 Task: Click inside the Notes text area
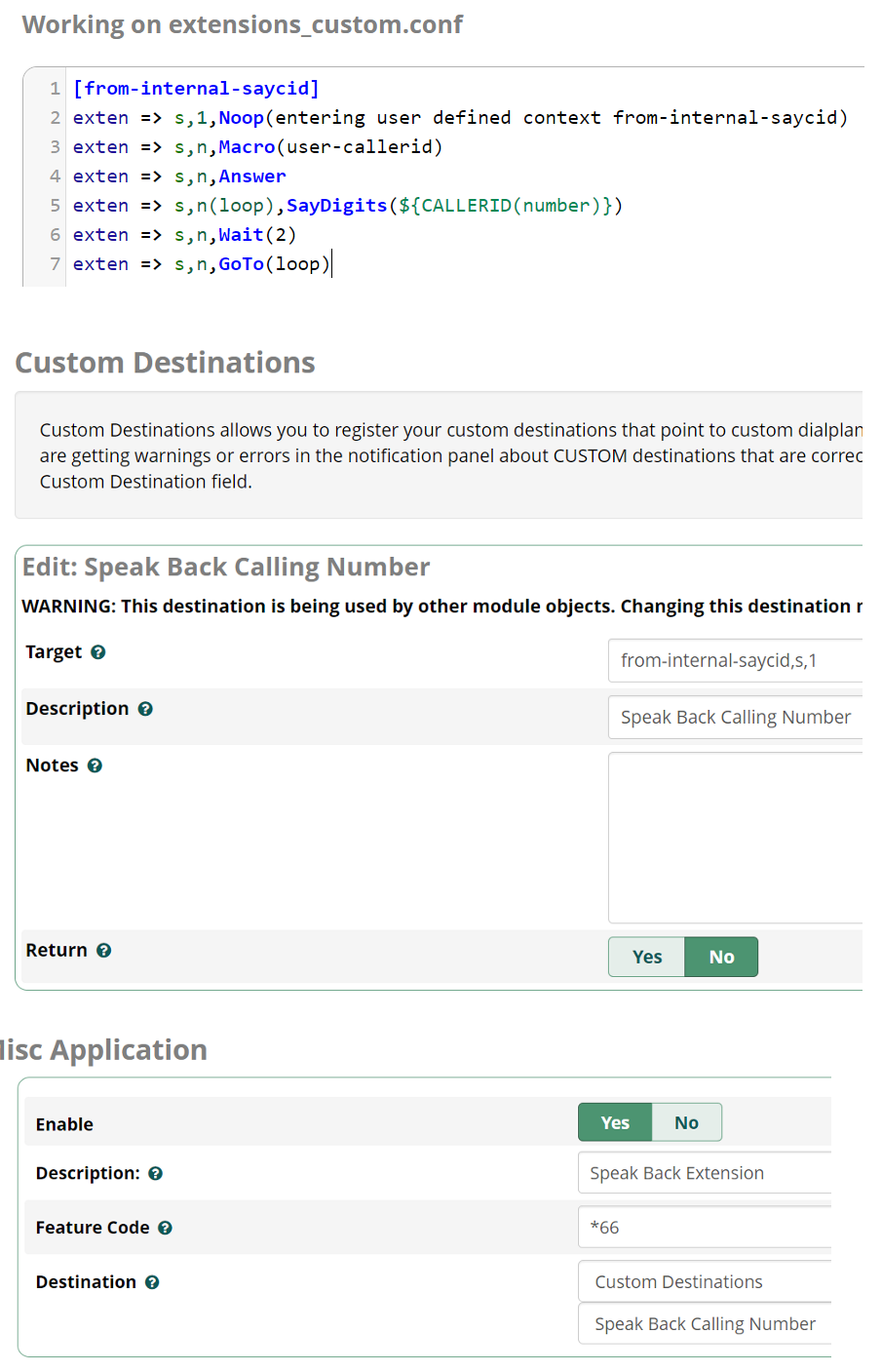(735, 838)
